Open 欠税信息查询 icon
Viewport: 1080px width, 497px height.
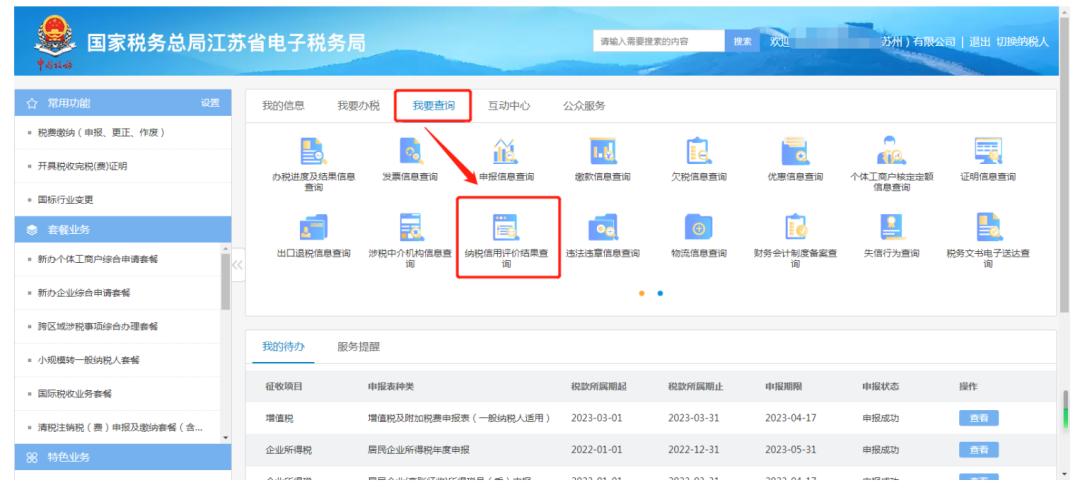tap(698, 151)
